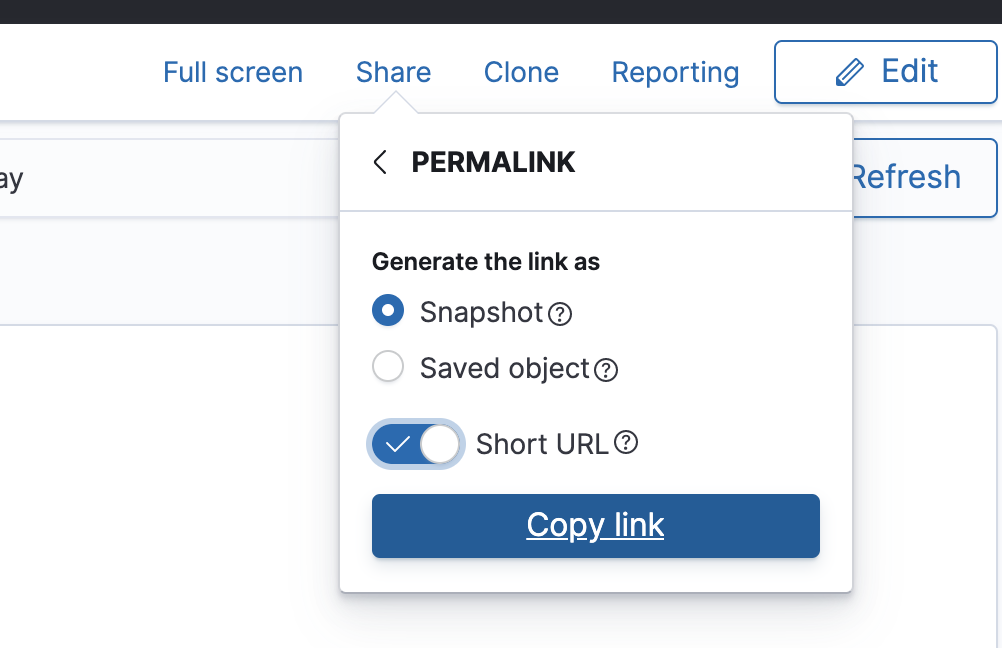
Task: Choose the Saved object radio button
Action: (x=388, y=367)
